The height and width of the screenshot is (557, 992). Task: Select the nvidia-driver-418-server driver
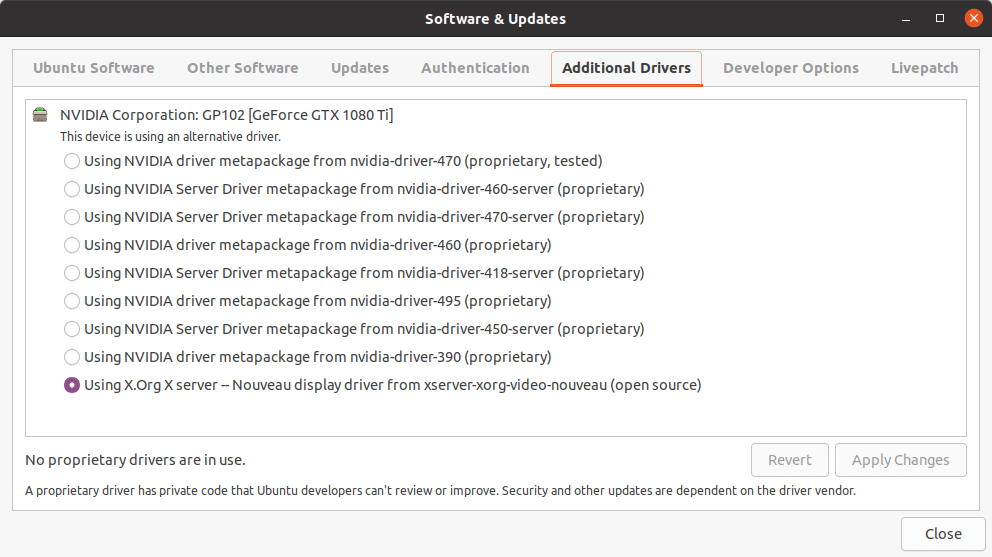[72, 273]
